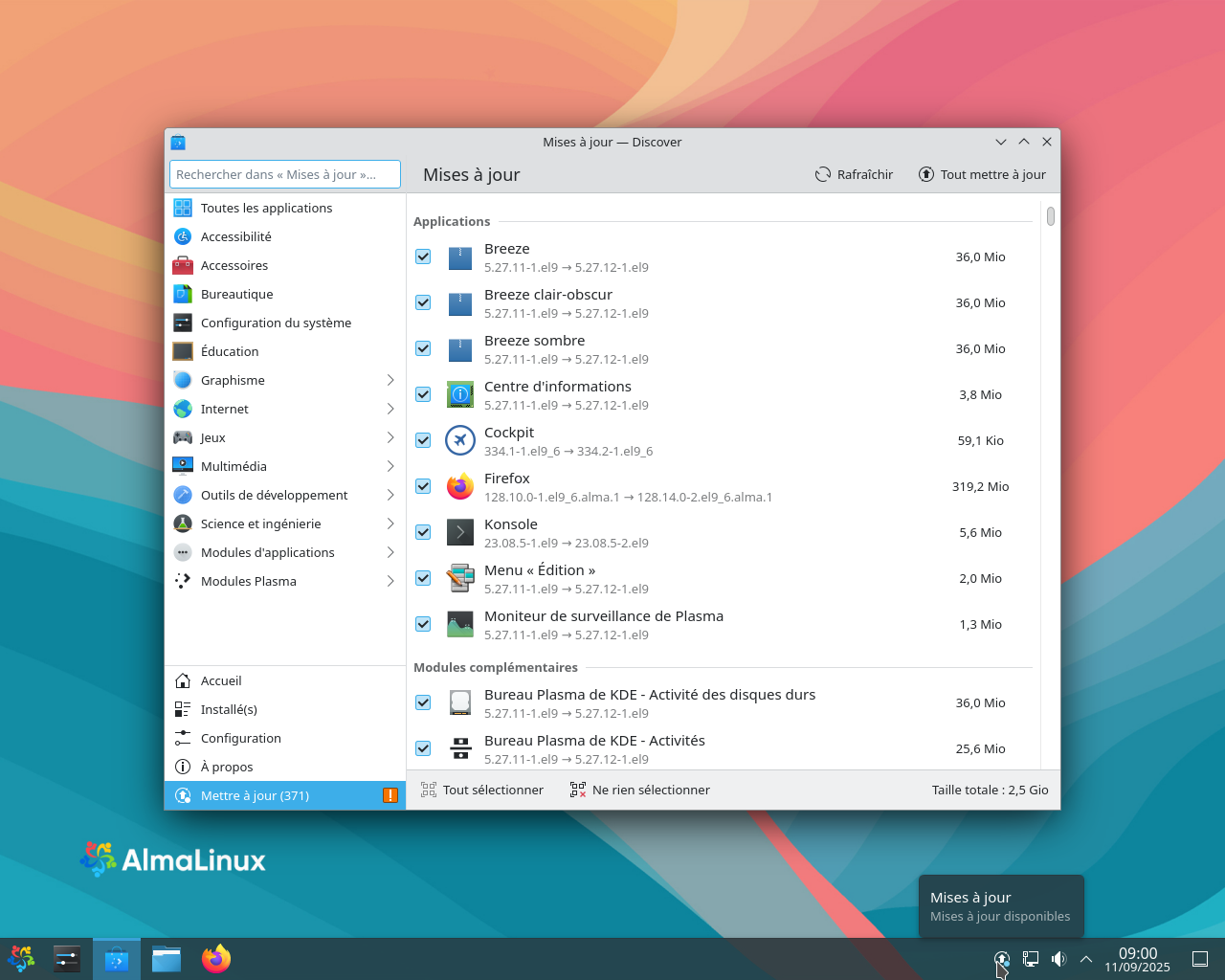Click the Activité des disques durs icon
Viewport: 1225px width, 980px height.
pyautogui.click(x=460, y=703)
